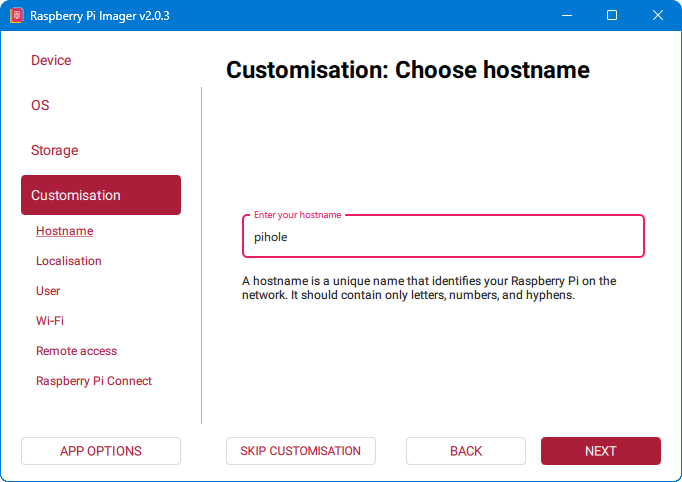Open the Localisation settings page
This screenshot has width=682, height=482.
69,261
